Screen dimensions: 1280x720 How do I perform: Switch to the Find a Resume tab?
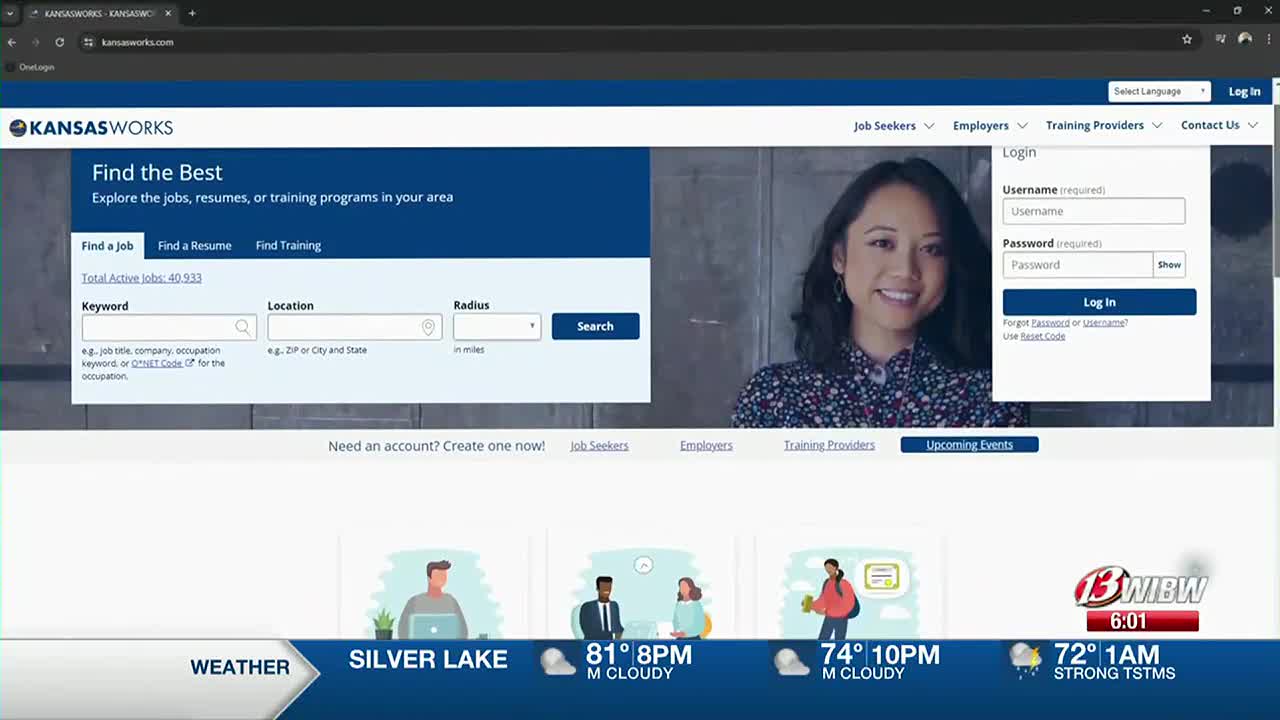pyautogui.click(x=194, y=246)
